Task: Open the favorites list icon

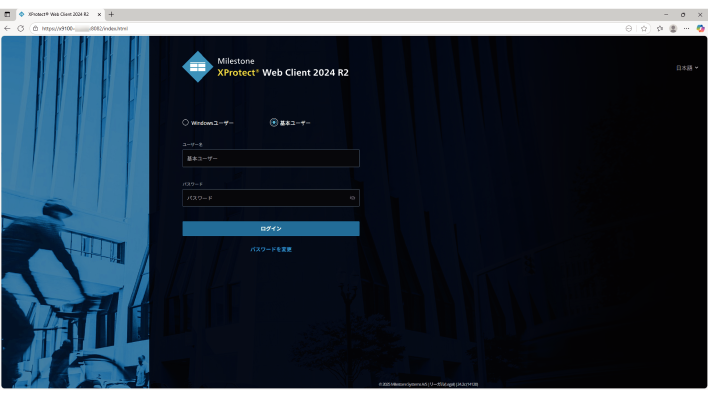Action: click(660, 28)
